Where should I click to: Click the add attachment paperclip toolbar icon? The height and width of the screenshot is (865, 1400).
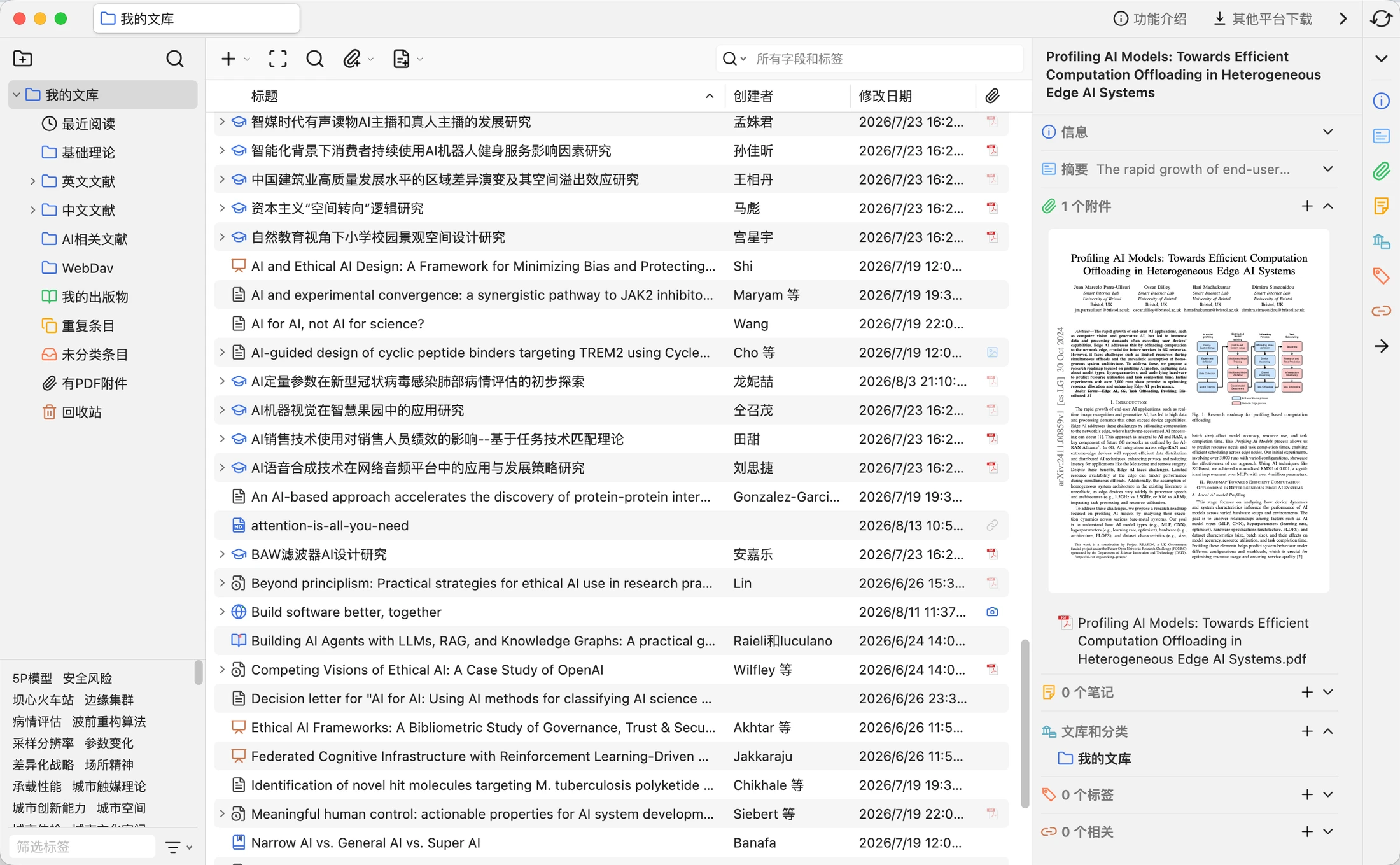(x=352, y=59)
